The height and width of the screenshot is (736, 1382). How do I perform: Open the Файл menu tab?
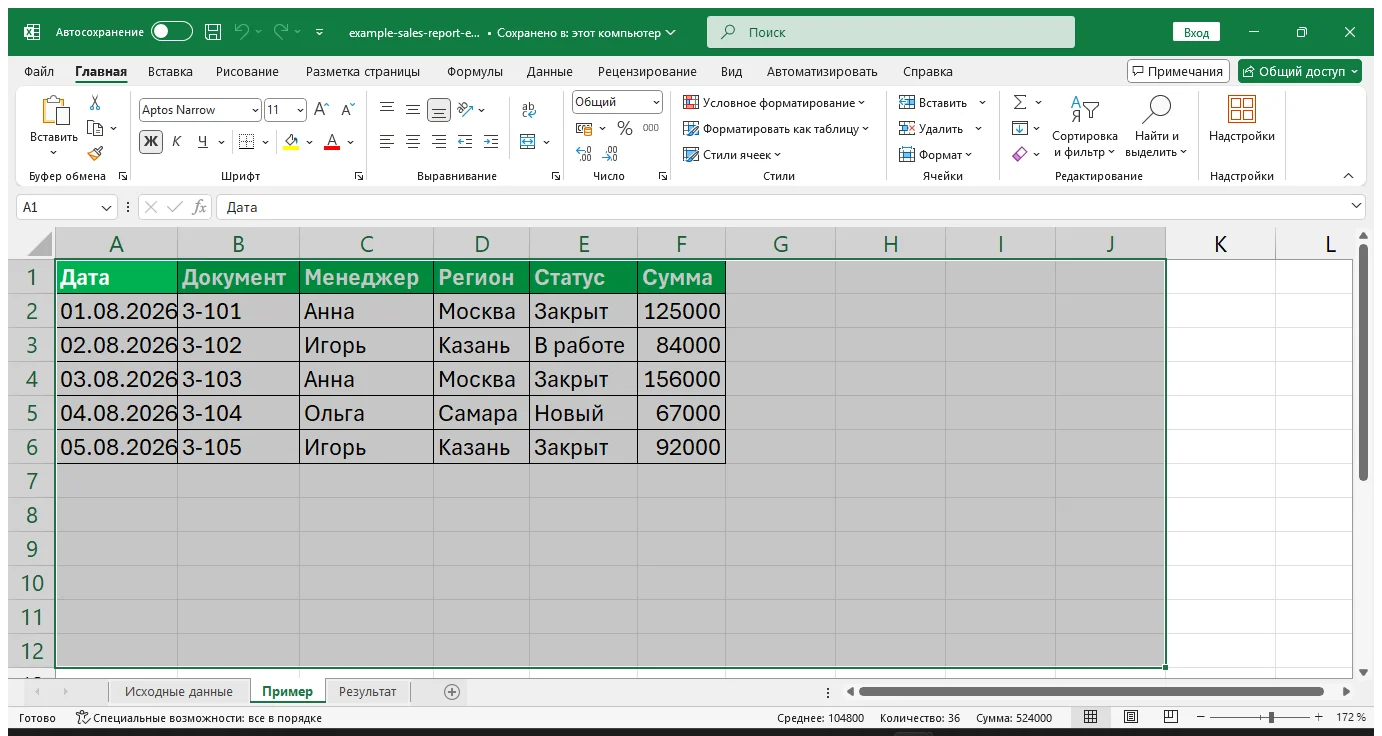coord(39,71)
